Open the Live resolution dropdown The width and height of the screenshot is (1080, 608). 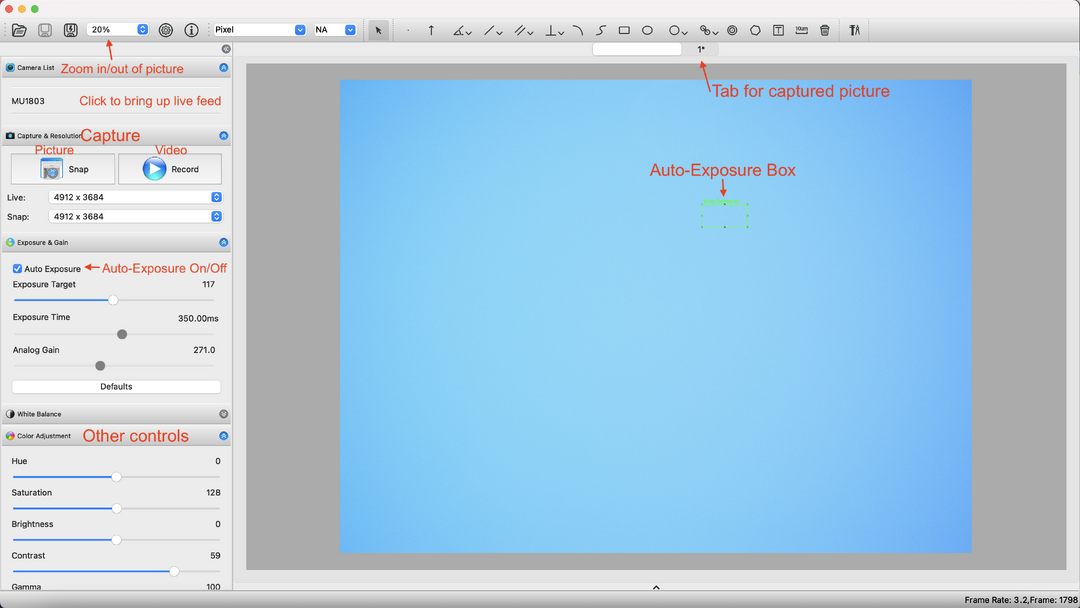click(215, 197)
